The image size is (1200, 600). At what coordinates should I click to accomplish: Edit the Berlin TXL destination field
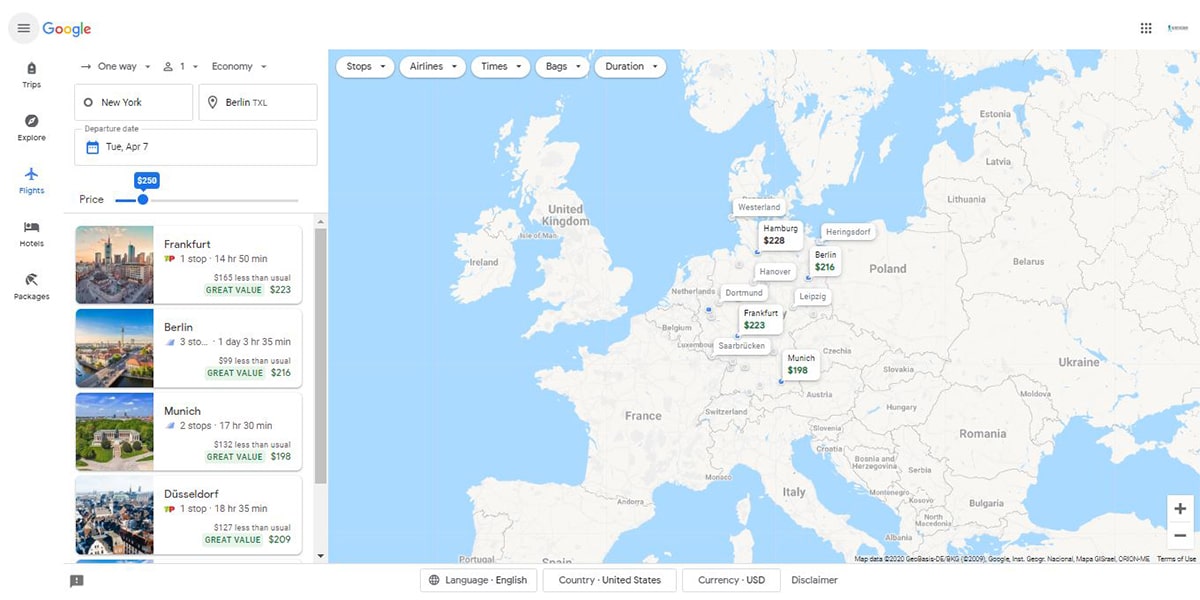click(x=258, y=102)
